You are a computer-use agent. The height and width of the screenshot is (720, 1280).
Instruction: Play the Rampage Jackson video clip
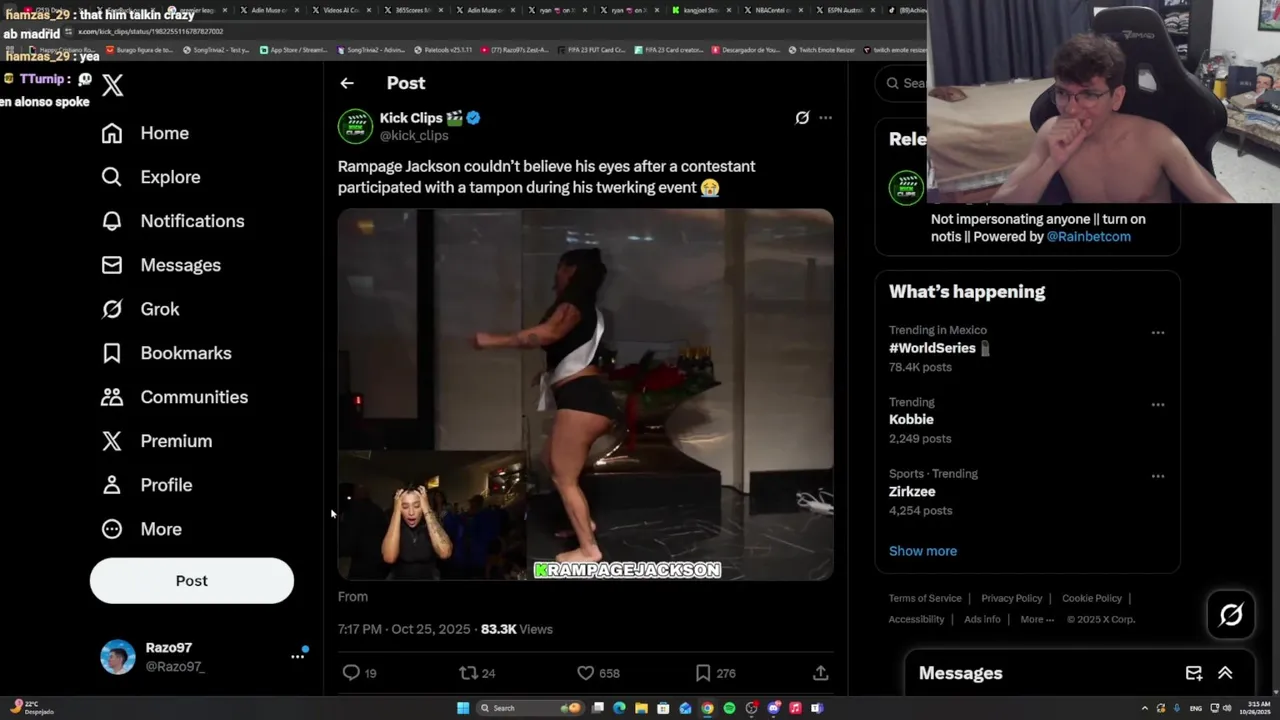[x=585, y=394]
